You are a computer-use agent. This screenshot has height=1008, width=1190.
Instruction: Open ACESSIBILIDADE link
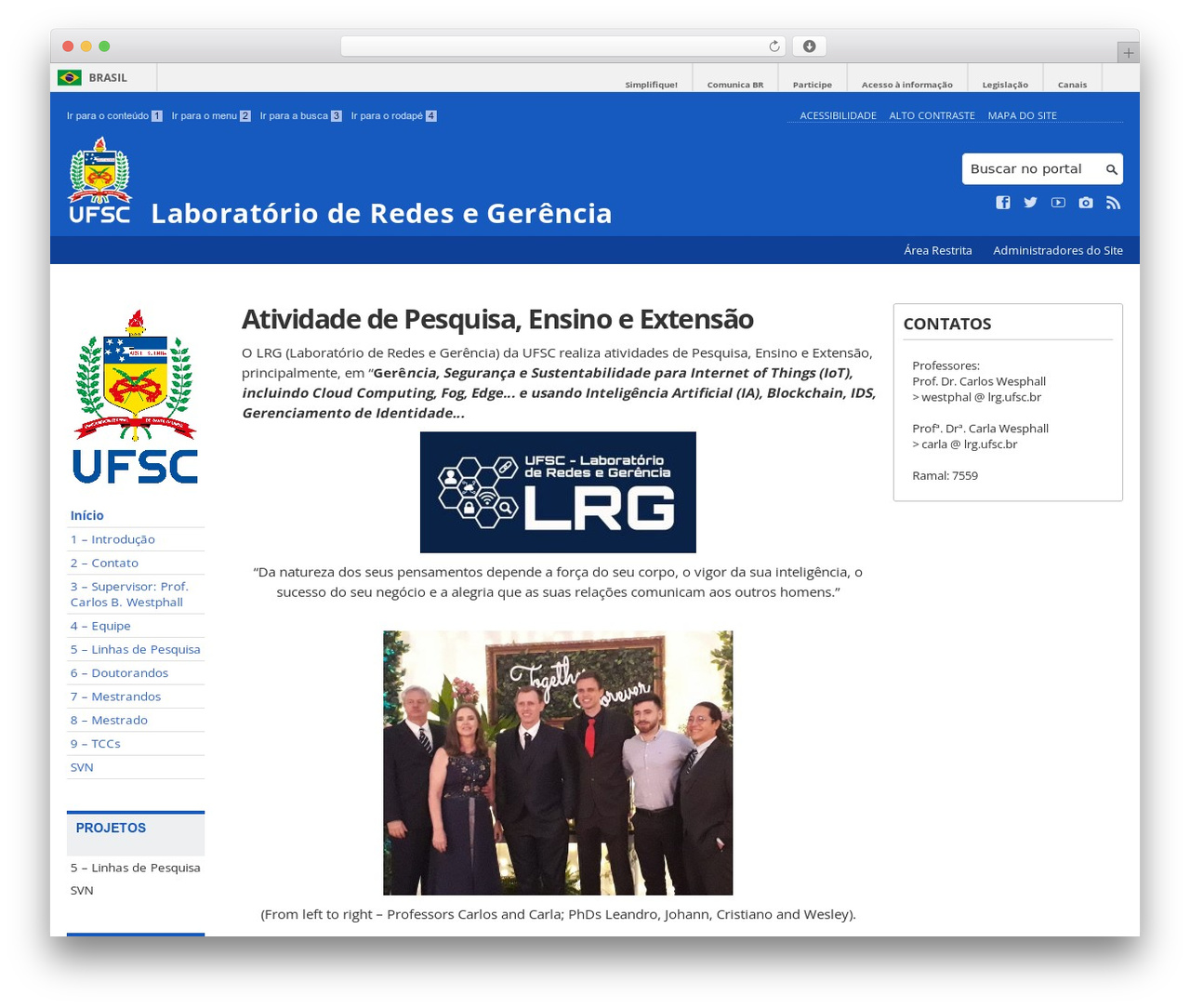[838, 115]
